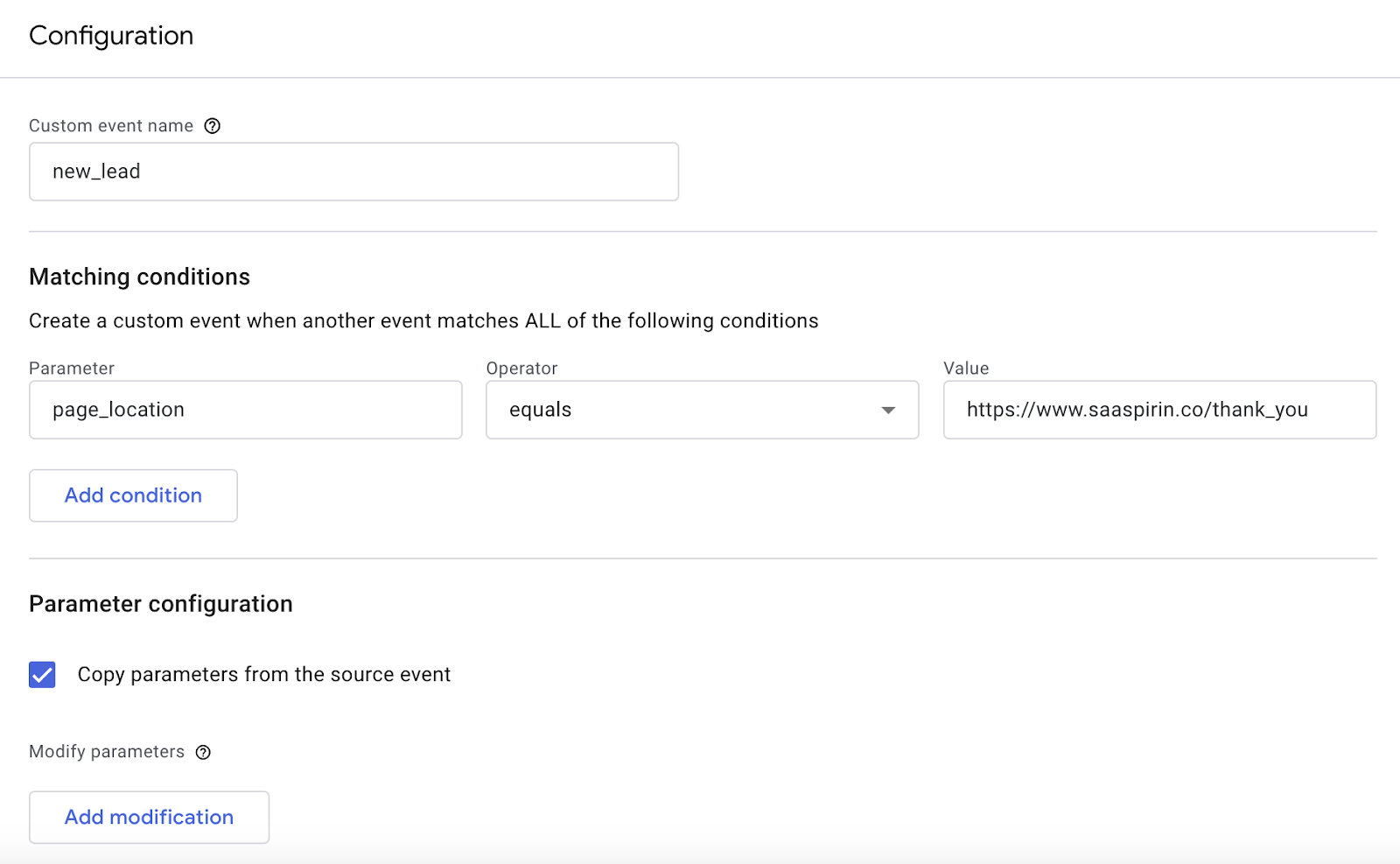Click the Configuration page title
Viewport: 1400px width, 864px height.
tap(111, 36)
